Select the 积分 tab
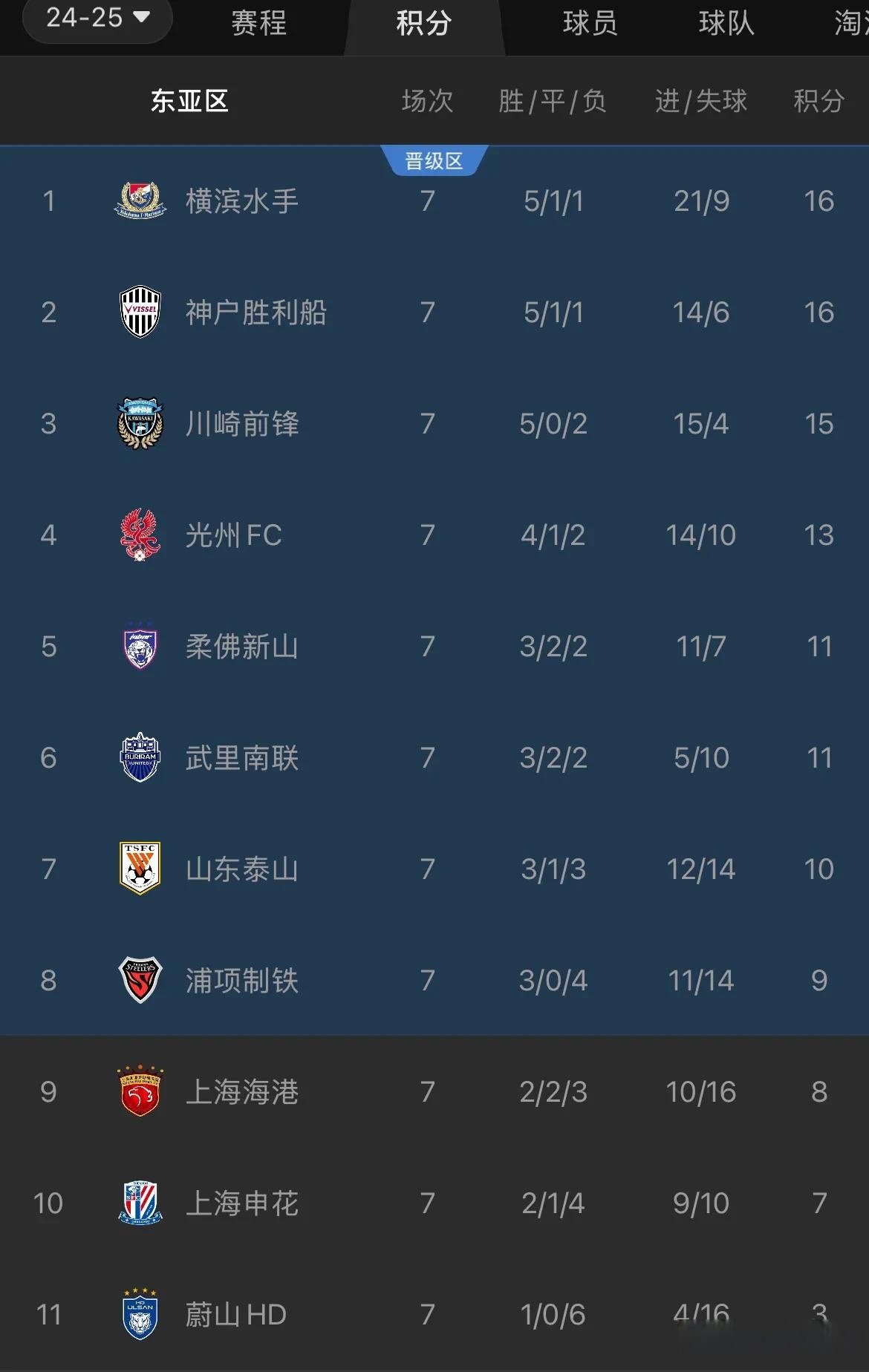 [424, 23]
